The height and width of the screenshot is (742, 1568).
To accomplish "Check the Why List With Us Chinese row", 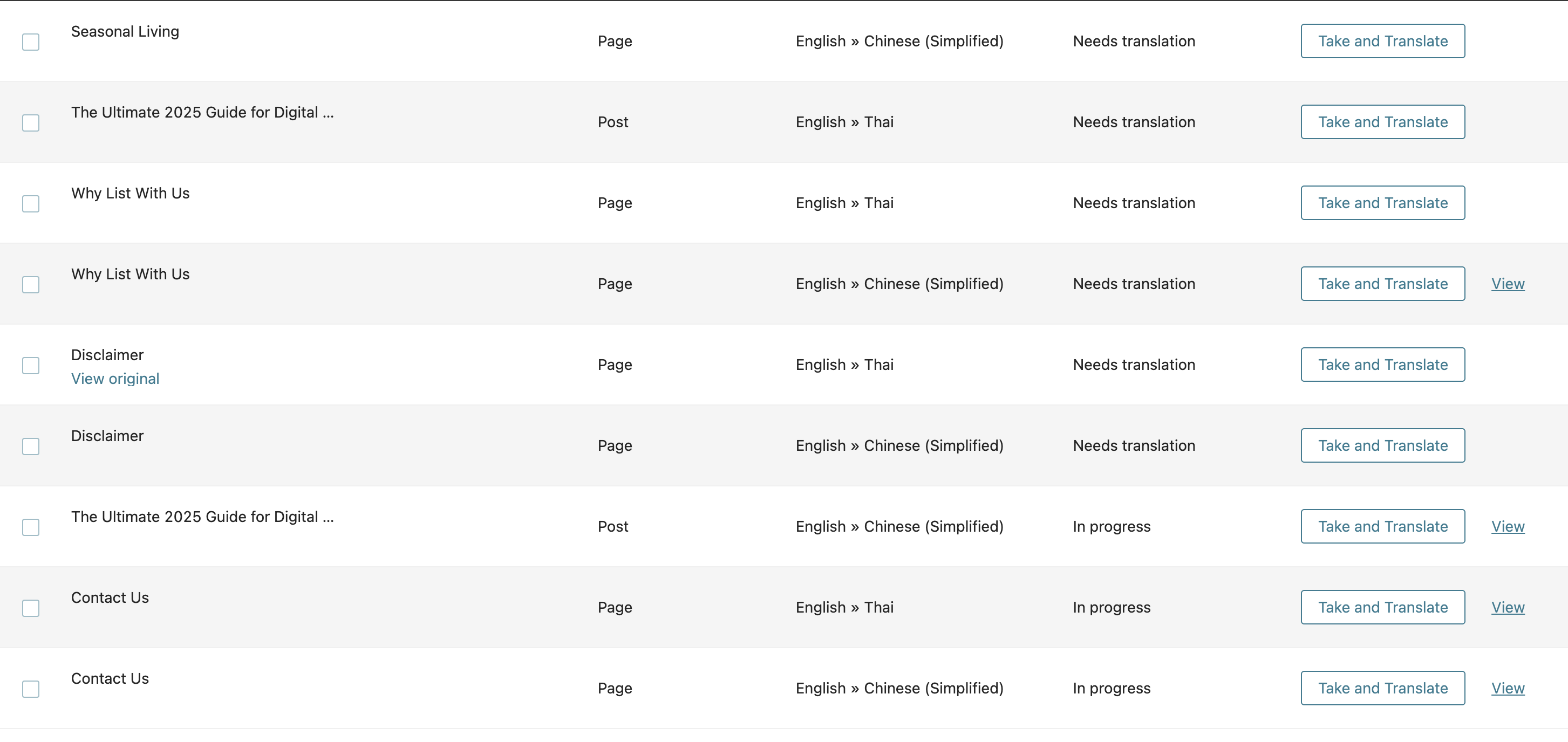I will pyautogui.click(x=30, y=285).
